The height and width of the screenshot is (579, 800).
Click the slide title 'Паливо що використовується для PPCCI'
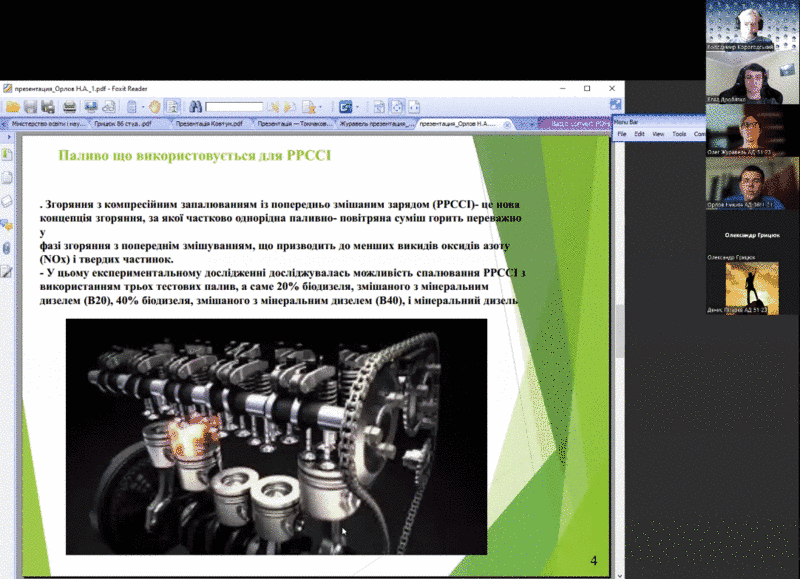click(x=195, y=155)
